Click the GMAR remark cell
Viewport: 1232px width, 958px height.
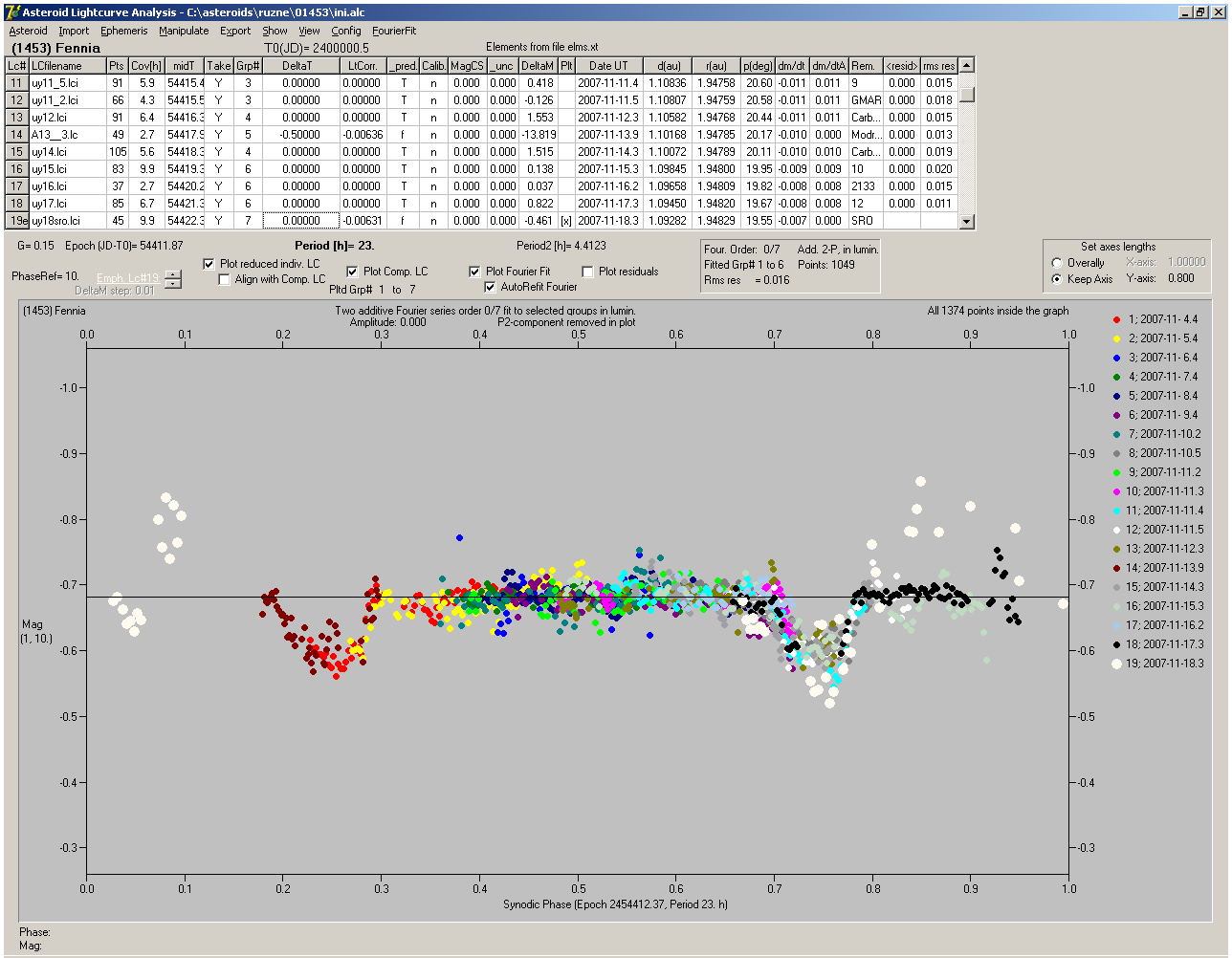(x=866, y=100)
